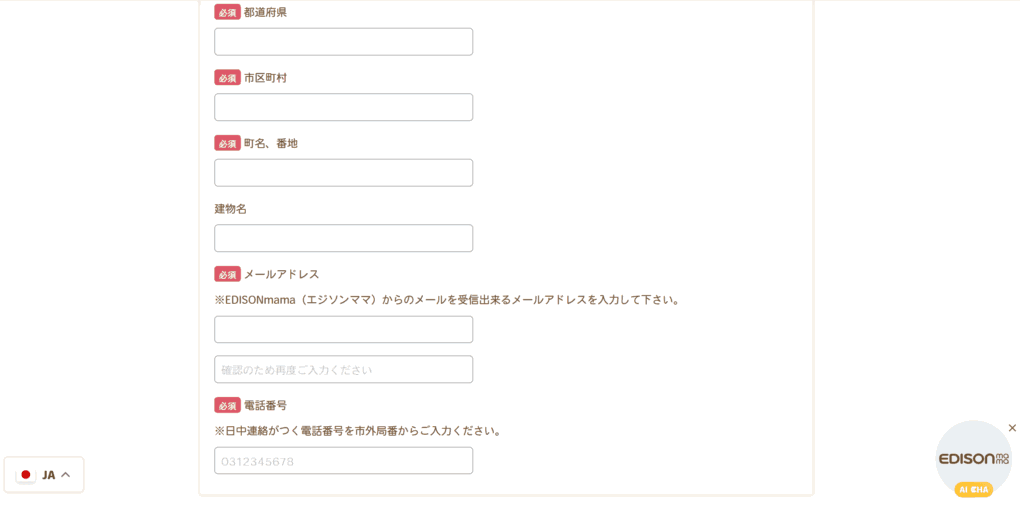Click the メールアドレス input field
Image resolution: width=1024 pixels, height=505 pixels.
tap(344, 330)
